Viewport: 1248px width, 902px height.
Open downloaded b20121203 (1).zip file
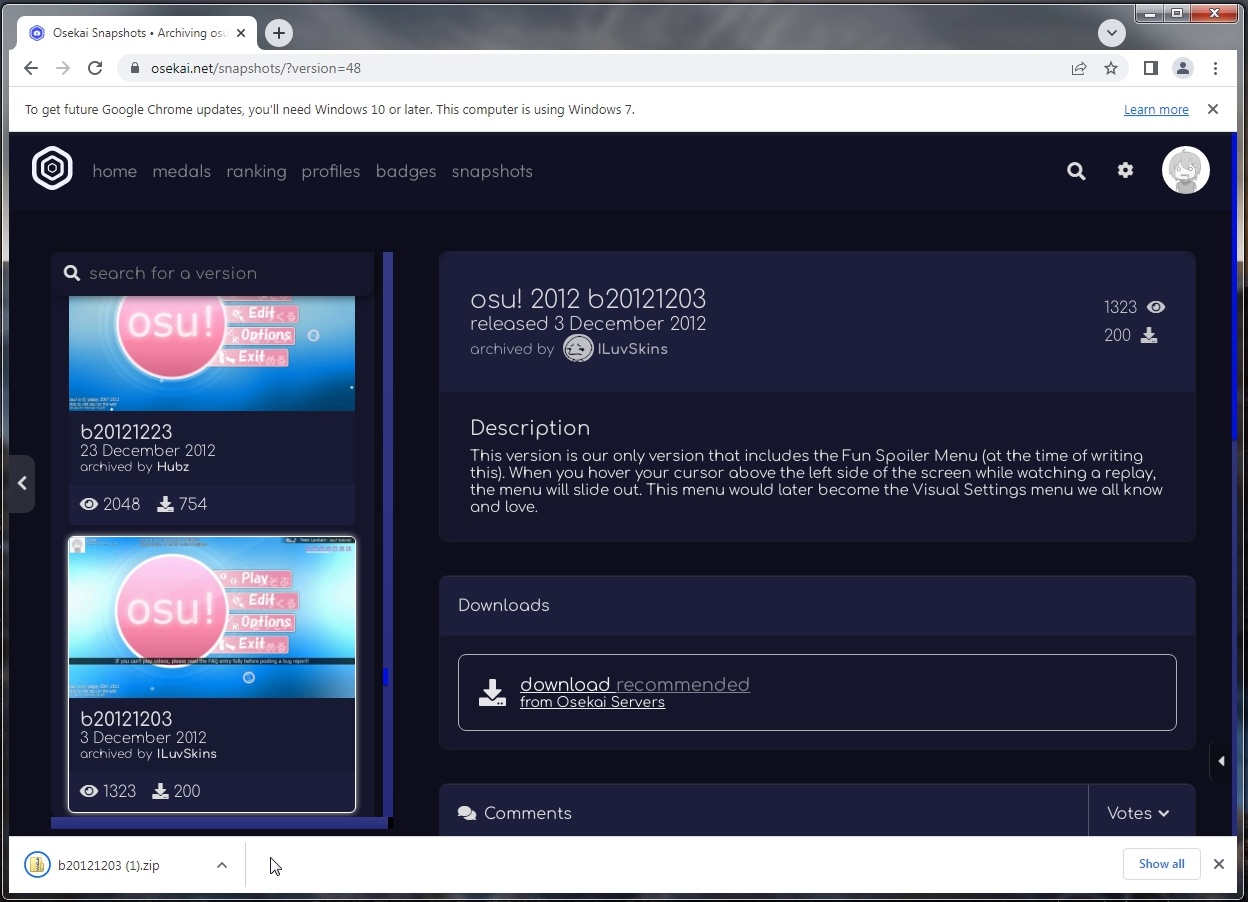pyautogui.click(x=109, y=865)
